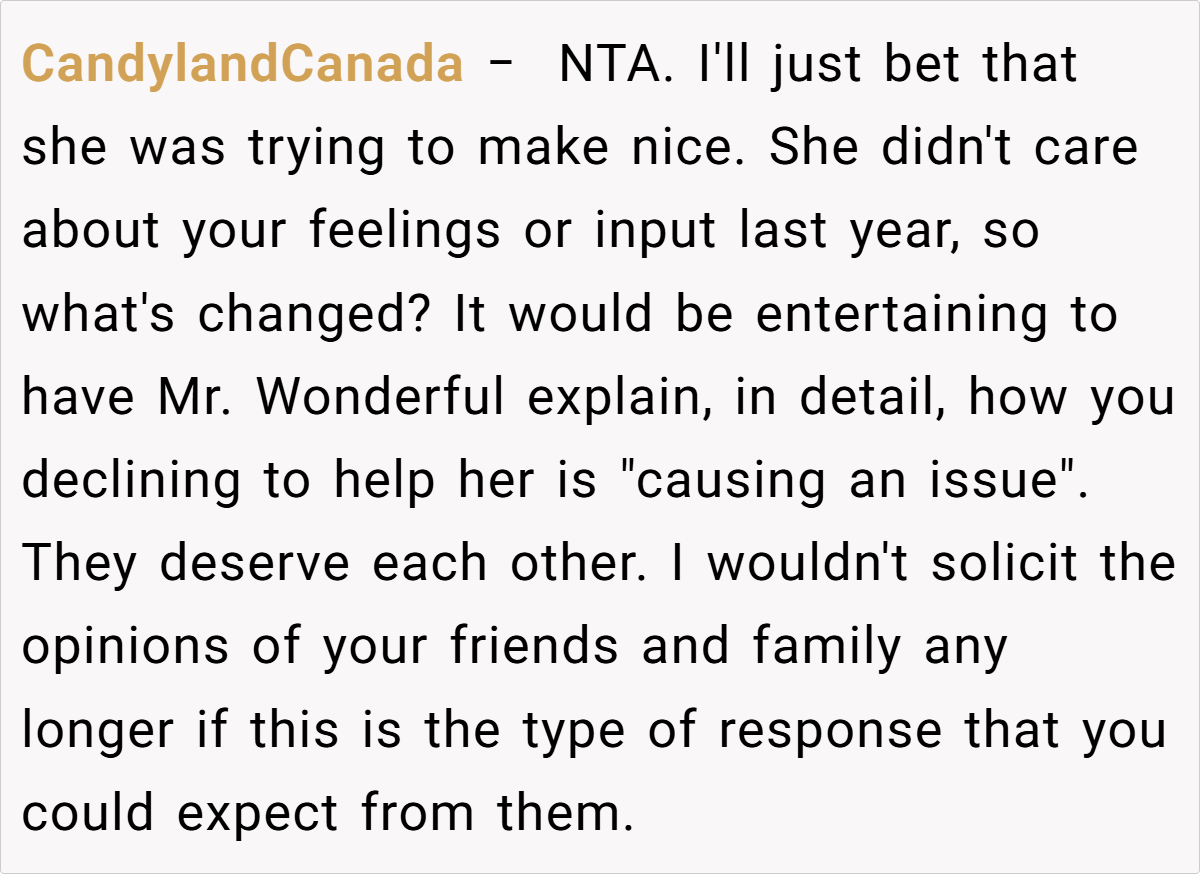Click the words "Mr. Wonderful"
Screen dimensions: 1200x874
(x=331, y=398)
